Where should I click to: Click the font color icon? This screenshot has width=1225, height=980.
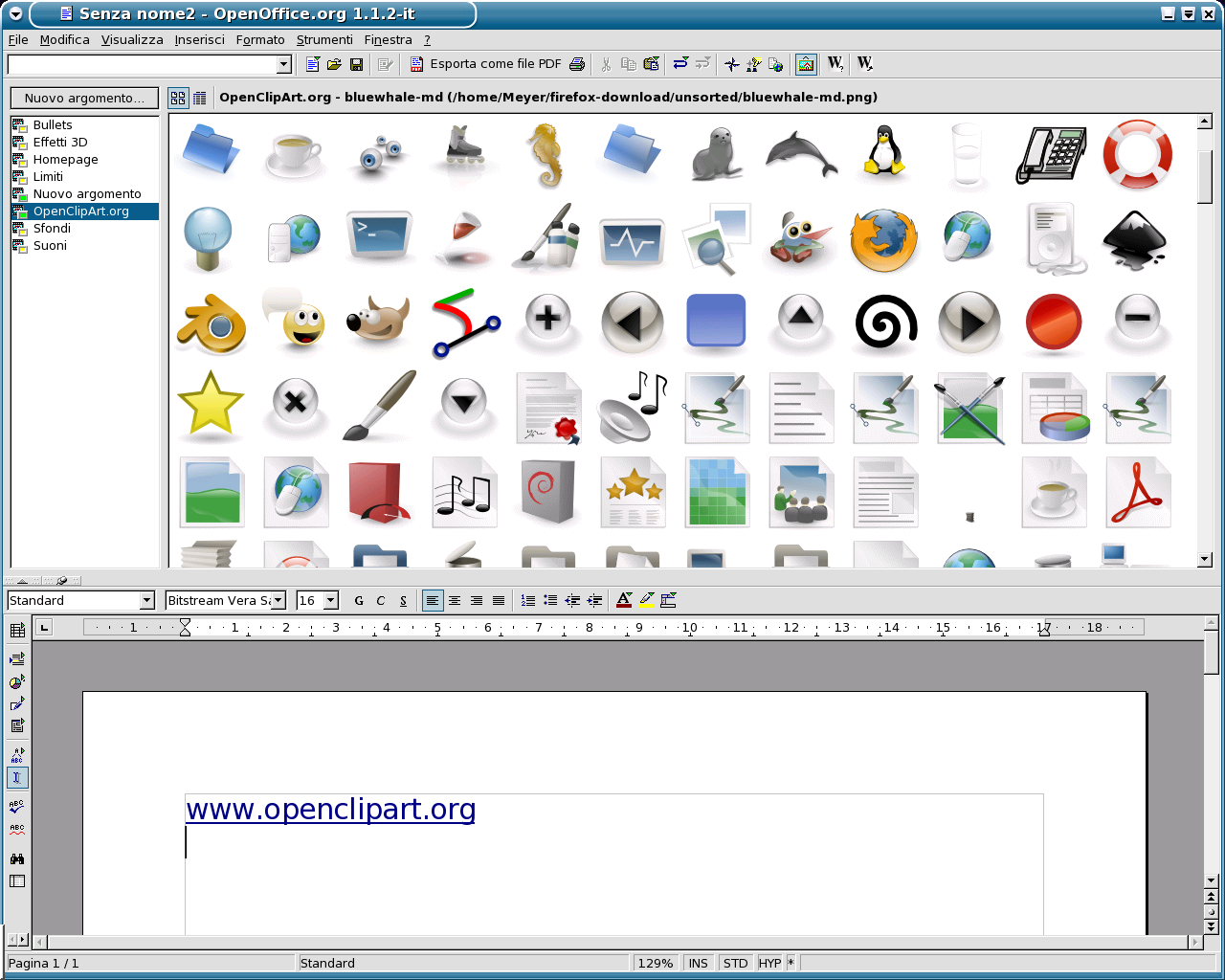tap(624, 600)
